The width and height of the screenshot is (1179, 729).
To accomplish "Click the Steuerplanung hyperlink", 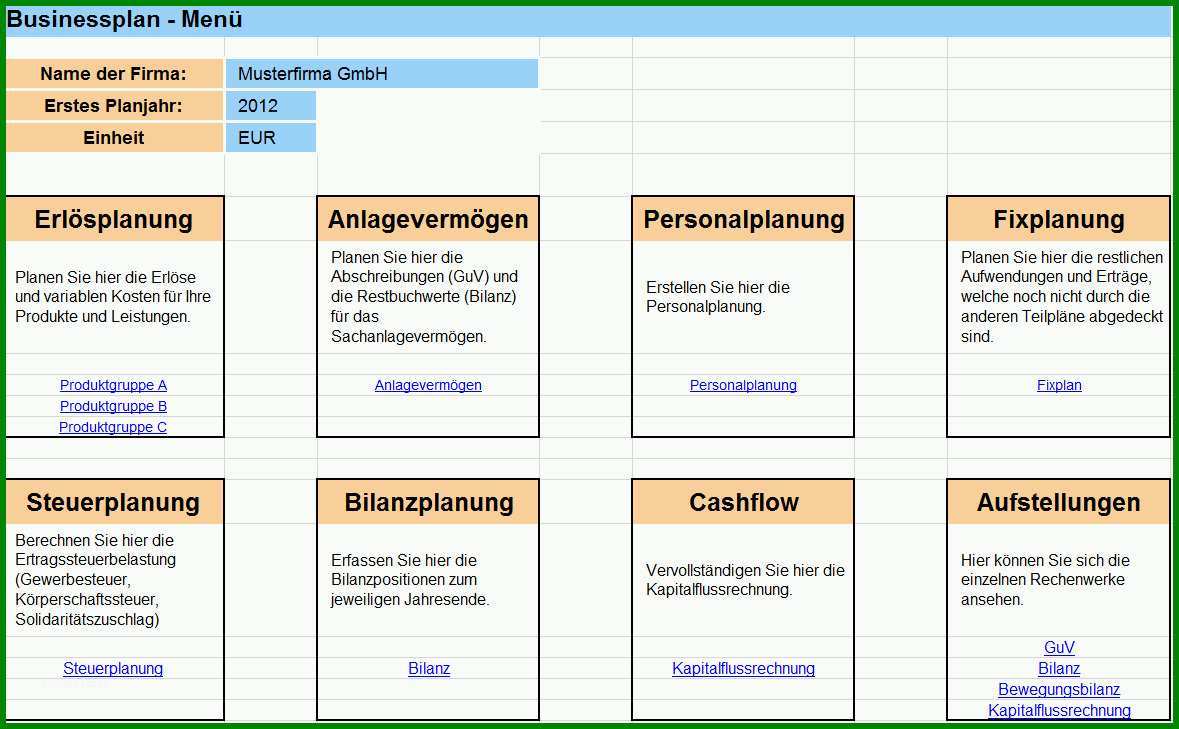I will click(x=113, y=668).
